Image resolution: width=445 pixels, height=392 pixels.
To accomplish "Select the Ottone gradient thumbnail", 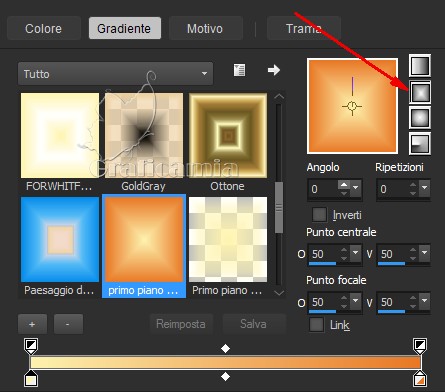I will (x=228, y=135).
